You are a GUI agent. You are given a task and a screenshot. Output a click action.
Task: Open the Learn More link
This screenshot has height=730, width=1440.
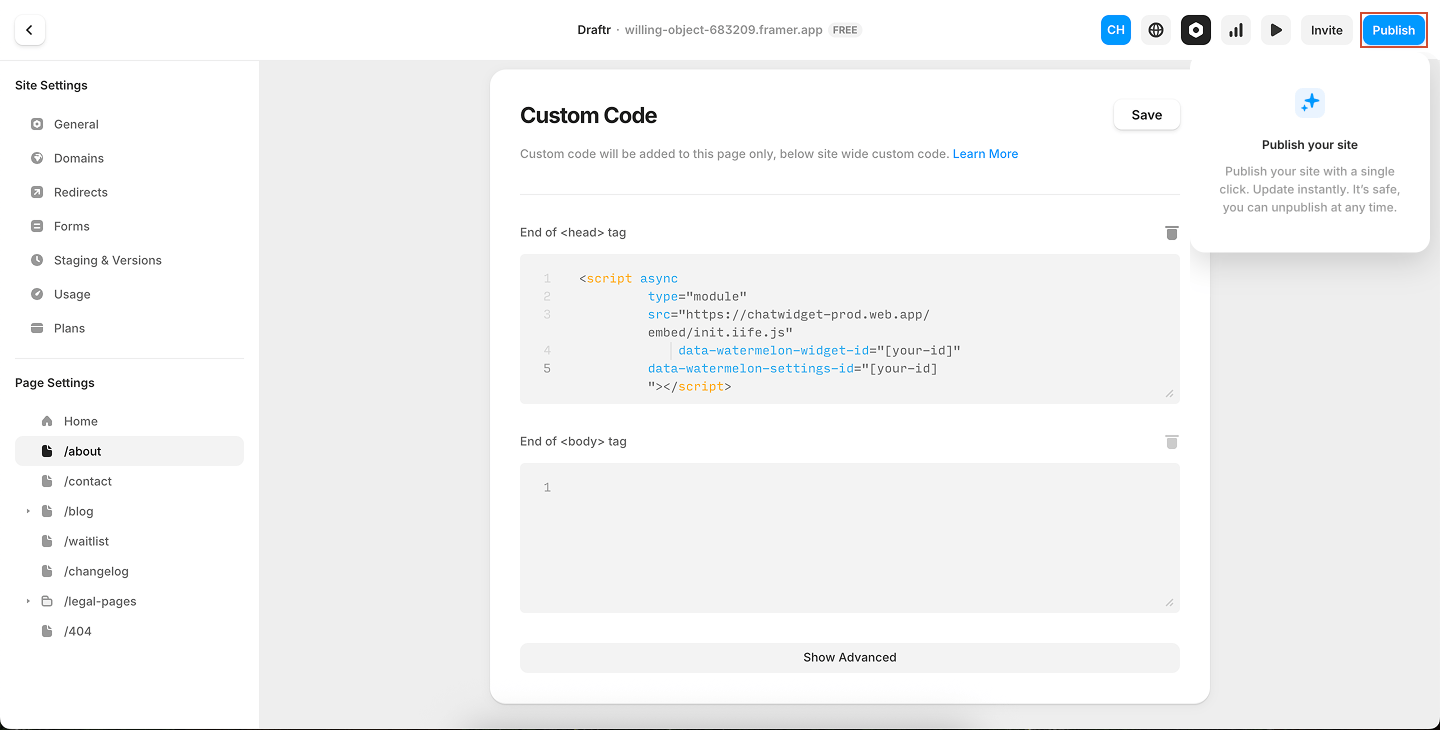(985, 154)
